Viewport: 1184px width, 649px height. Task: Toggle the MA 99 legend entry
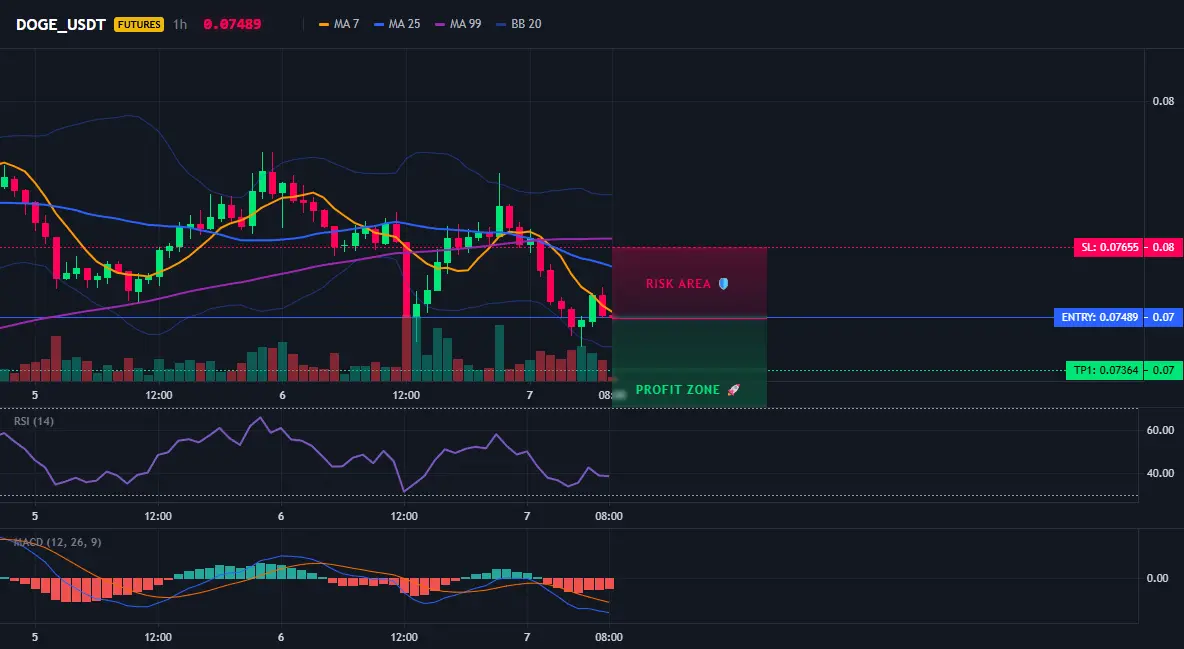click(458, 24)
